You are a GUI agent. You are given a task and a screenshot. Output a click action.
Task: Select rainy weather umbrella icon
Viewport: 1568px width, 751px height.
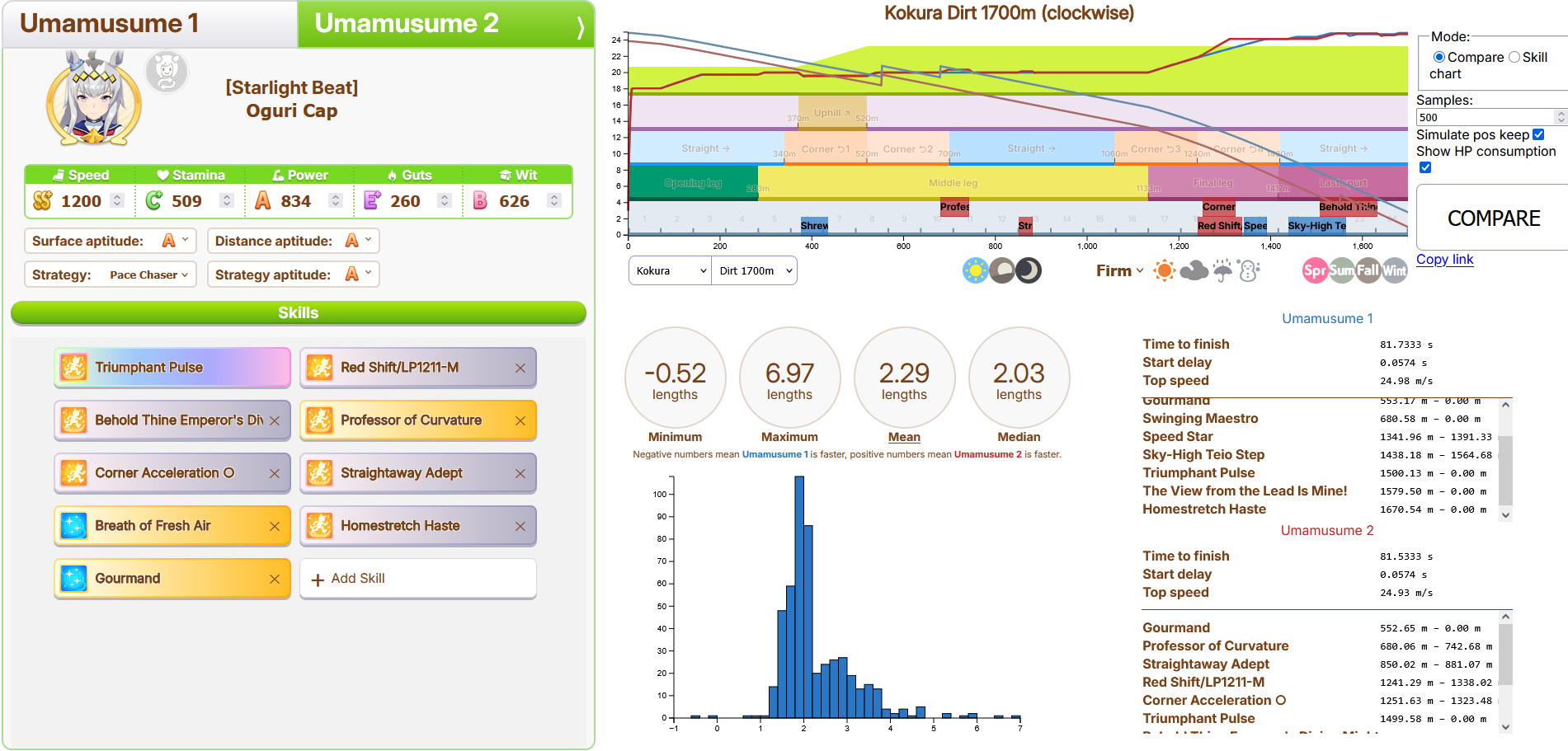[x=1222, y=270]
